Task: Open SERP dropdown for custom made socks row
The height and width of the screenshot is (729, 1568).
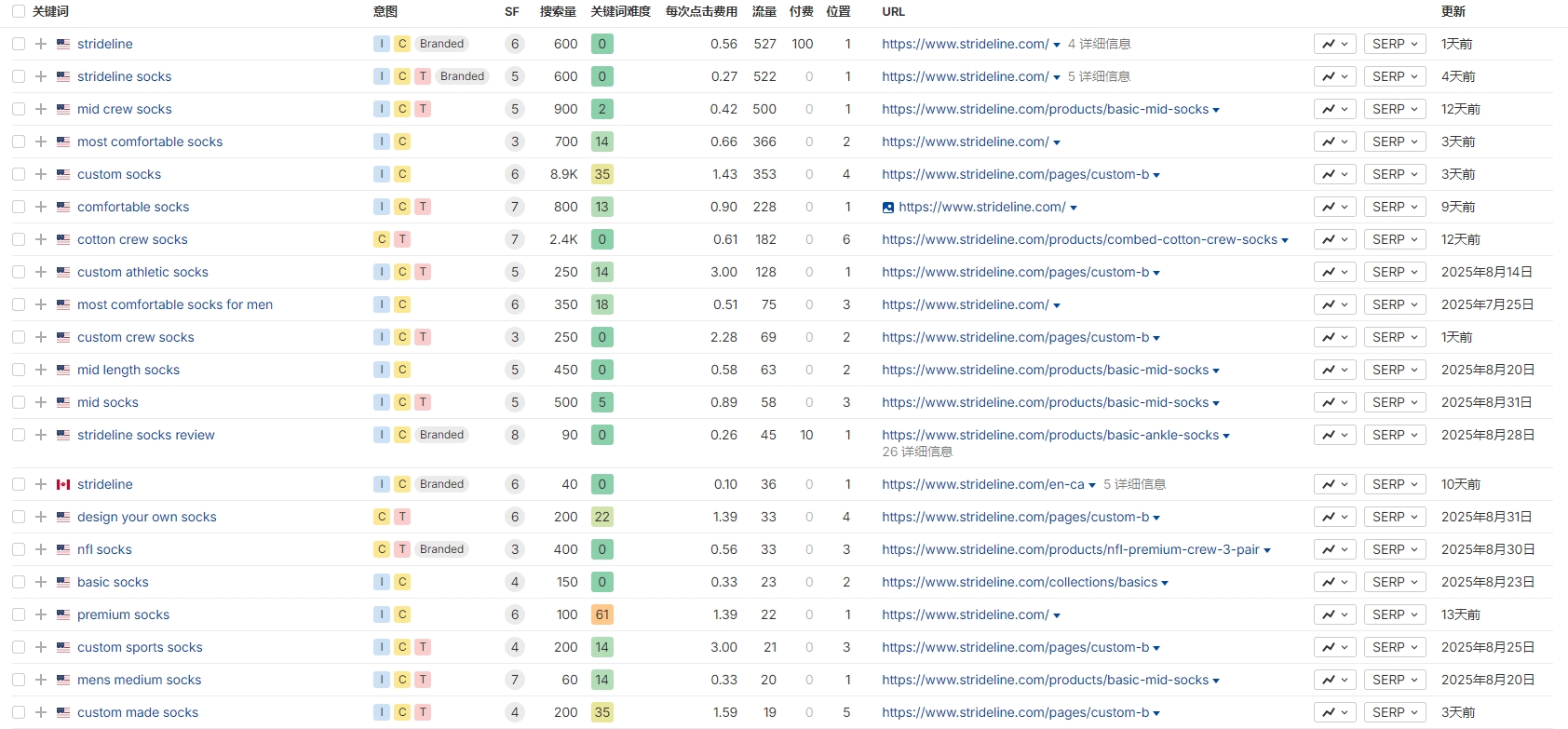Action: point(1395,712)
